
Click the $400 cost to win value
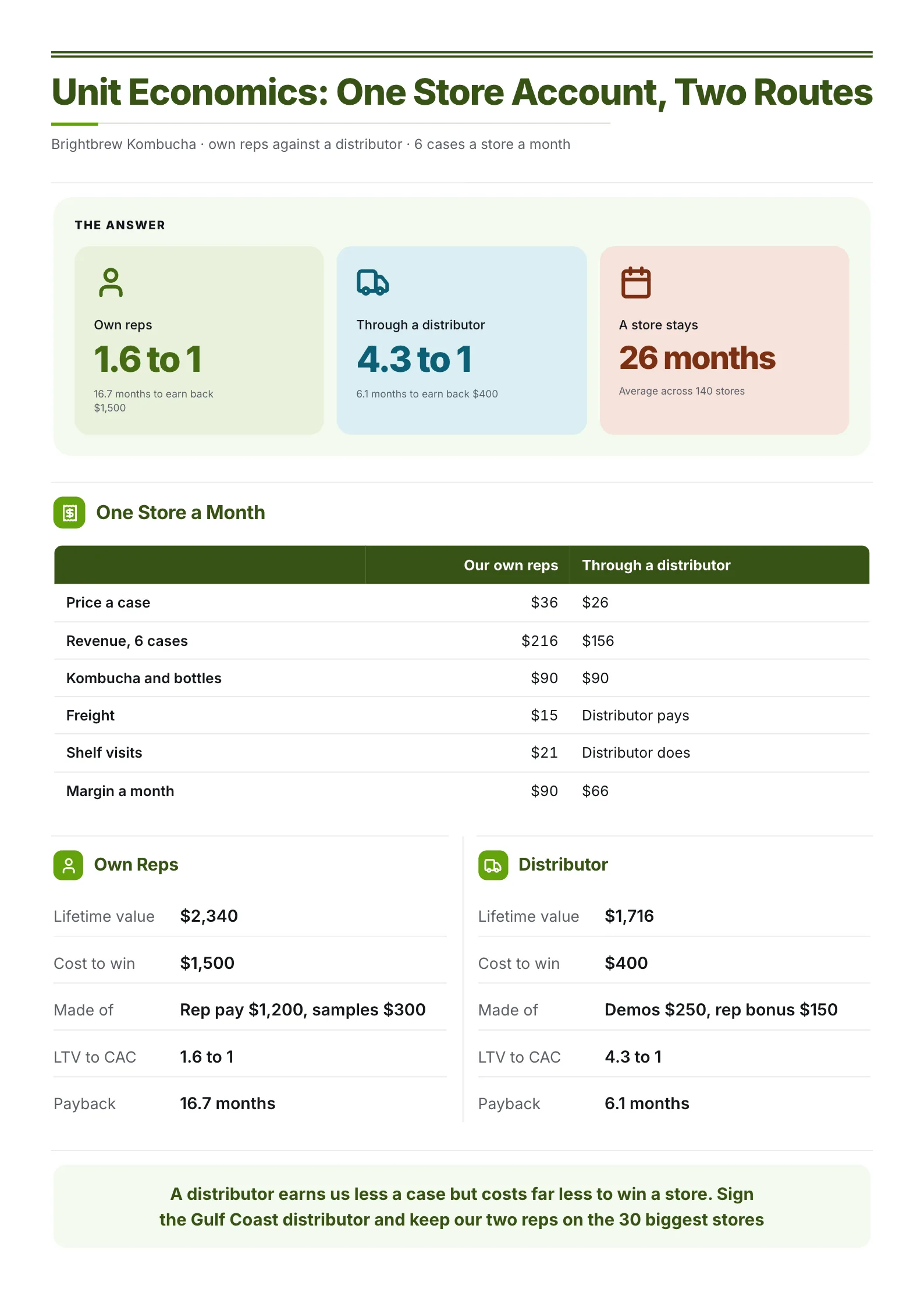pyautogui.click(x=626, y=963)
